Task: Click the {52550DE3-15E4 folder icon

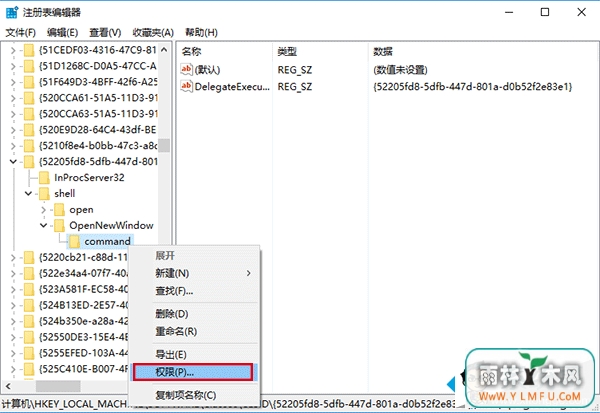Action: 29,337
